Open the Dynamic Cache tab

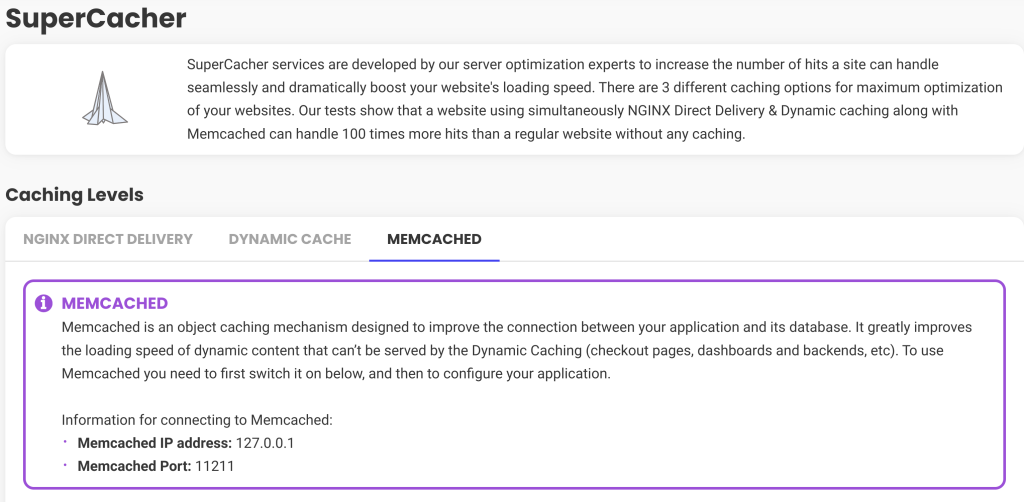tap(290, 239)
